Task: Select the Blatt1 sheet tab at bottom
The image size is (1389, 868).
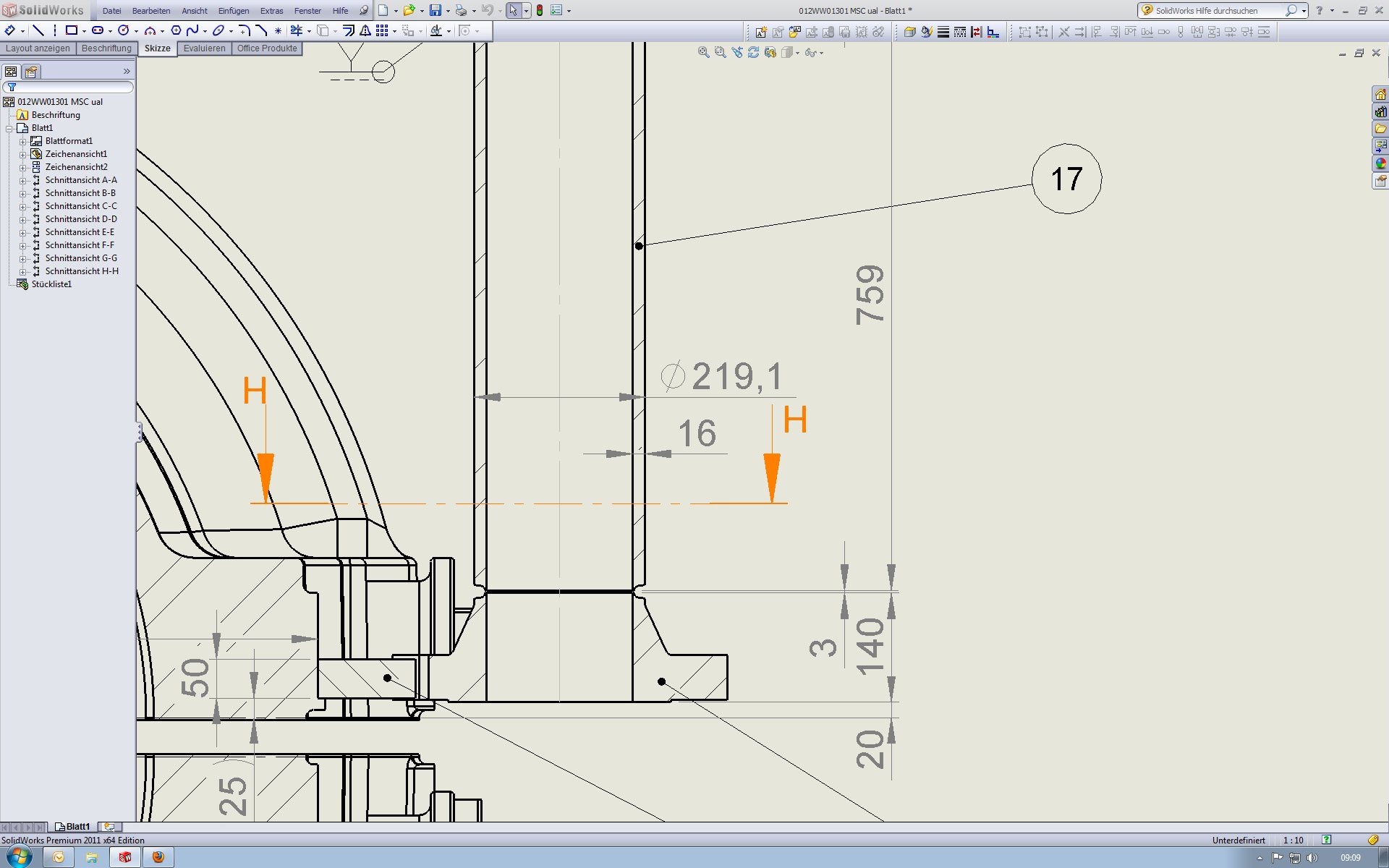Action: tap(77, 827)
